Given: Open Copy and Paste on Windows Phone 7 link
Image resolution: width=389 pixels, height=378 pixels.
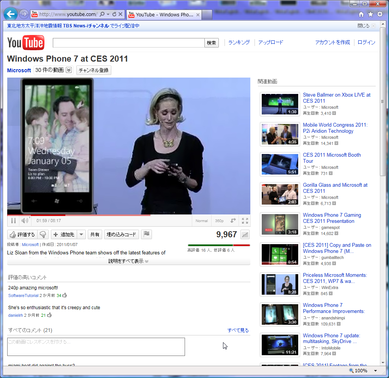Looking at the screenshot, I should (x=337, y=248).
